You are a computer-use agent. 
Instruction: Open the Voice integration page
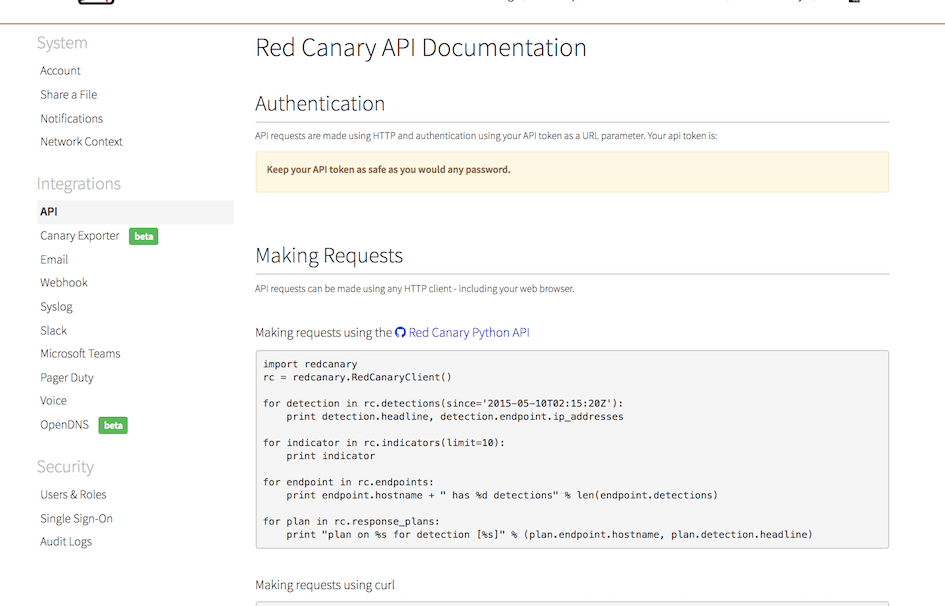pyautogui.click(x=53, y=401)
